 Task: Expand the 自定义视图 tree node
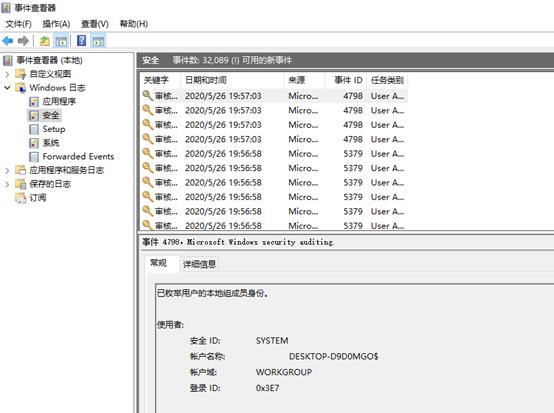[x=7, y=74]
